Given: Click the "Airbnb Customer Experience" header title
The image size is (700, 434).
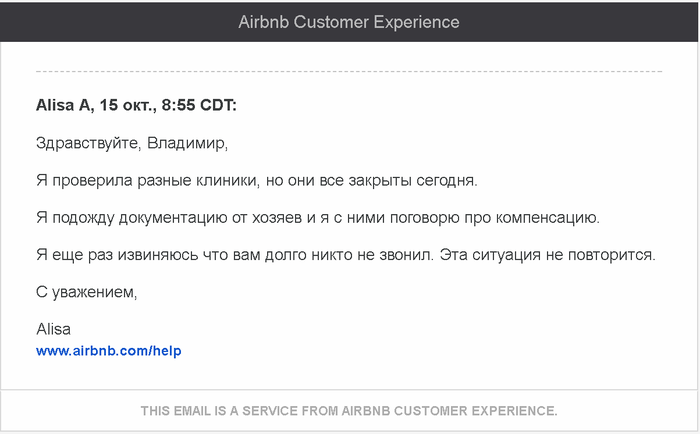Looking at the screenshot, I should click(349, 22).
